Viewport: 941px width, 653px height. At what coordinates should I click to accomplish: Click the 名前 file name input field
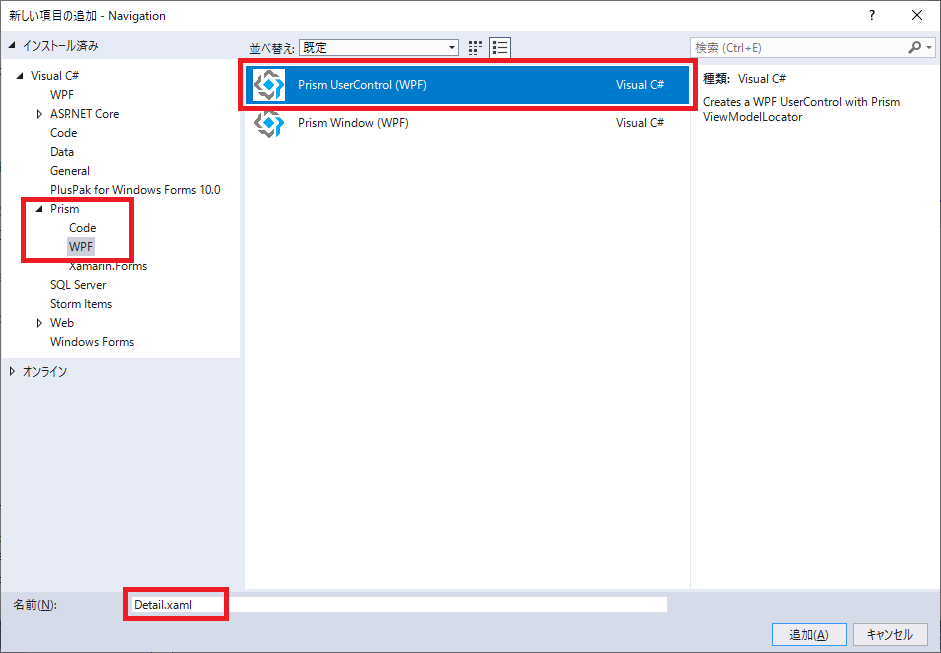[x=398, y=604]
